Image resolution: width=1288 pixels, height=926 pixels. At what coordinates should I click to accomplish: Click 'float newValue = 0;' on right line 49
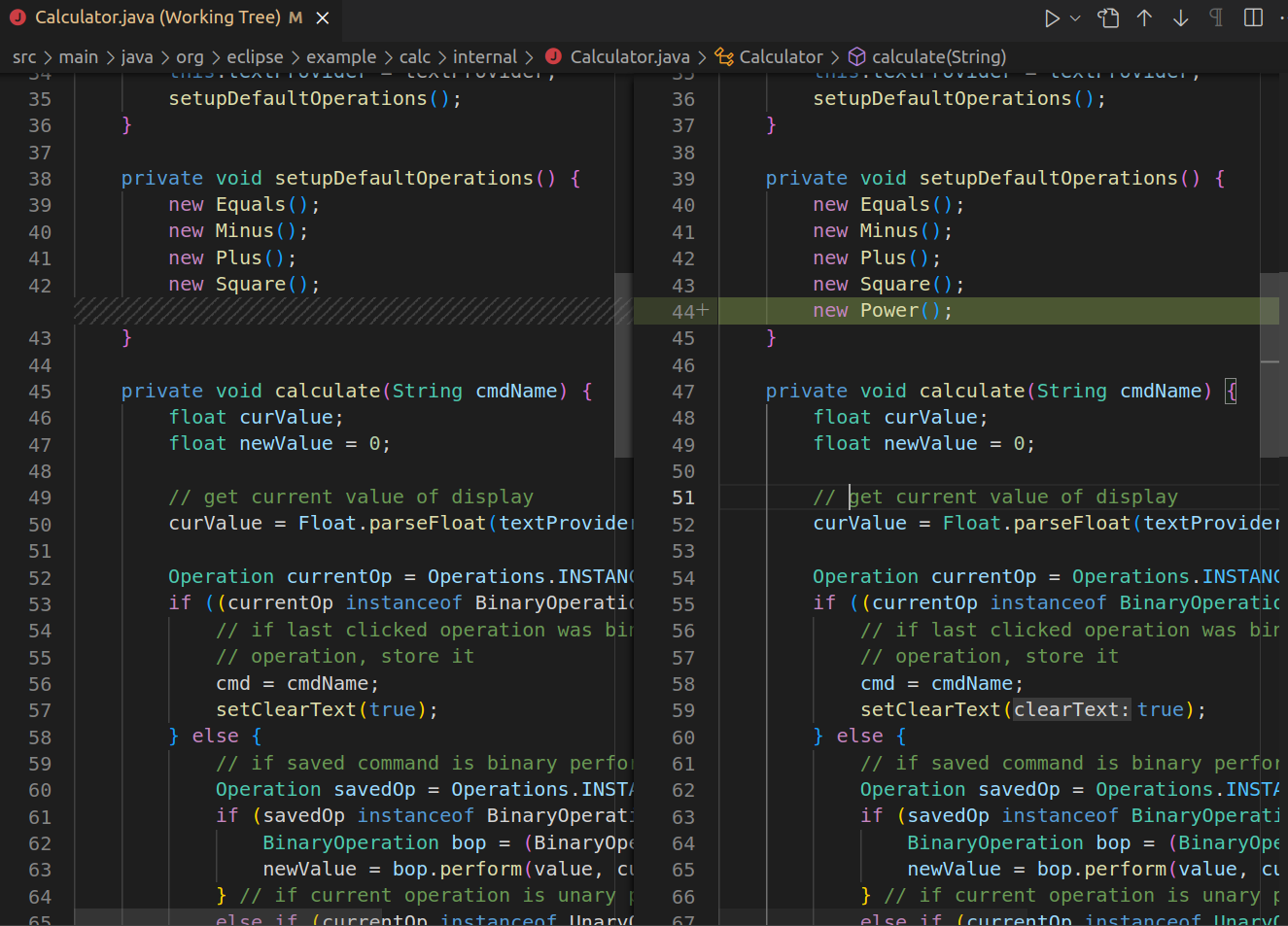(x=924, y=443)
